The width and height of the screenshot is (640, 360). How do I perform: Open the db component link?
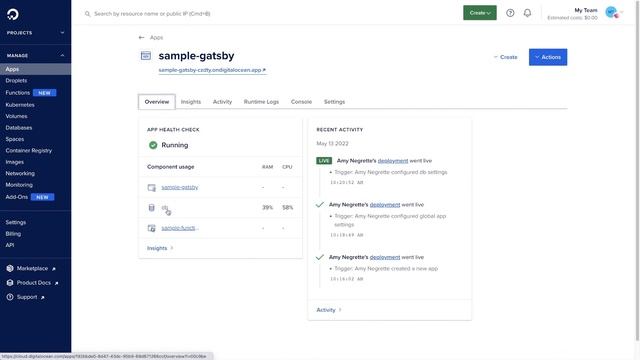164,208
